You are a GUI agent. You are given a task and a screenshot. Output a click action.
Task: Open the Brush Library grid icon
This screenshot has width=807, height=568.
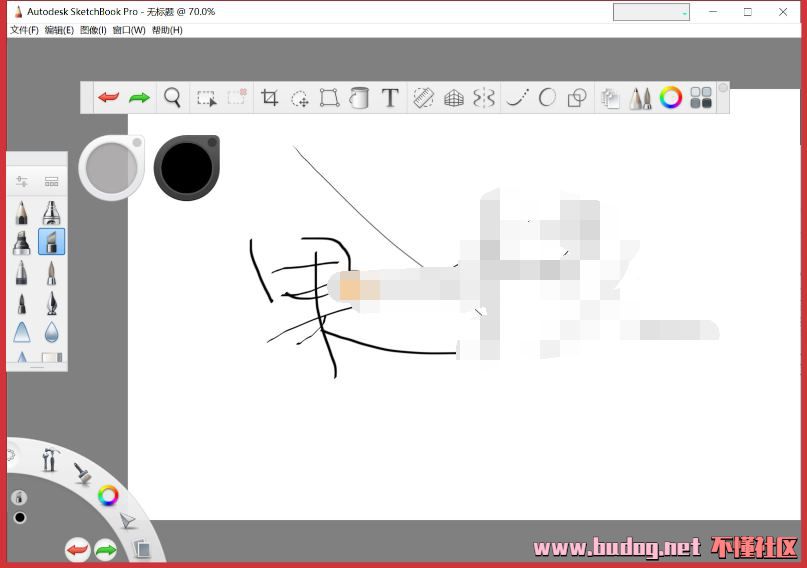(x=51, y=182)
